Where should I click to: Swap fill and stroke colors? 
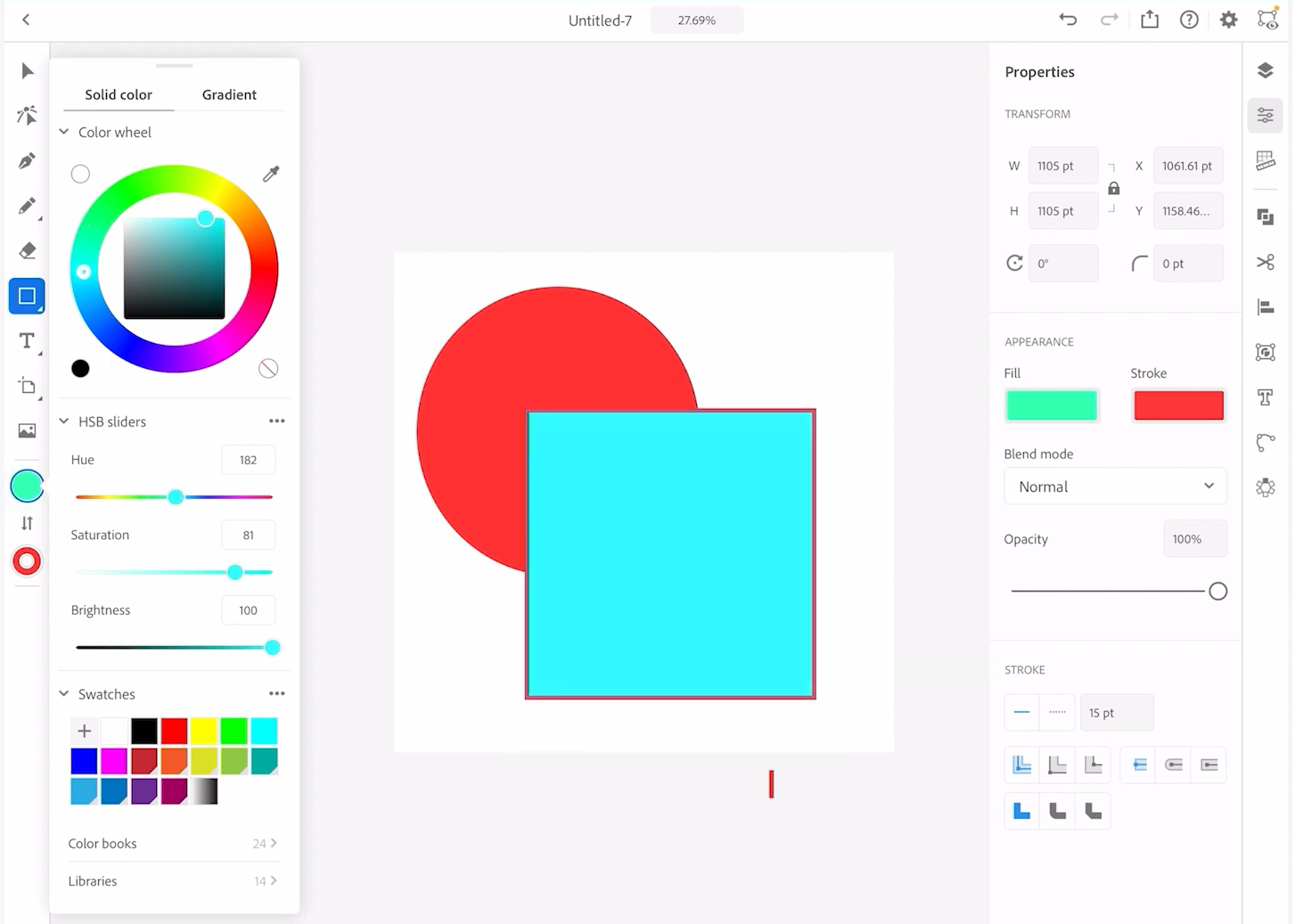point(27,524)
